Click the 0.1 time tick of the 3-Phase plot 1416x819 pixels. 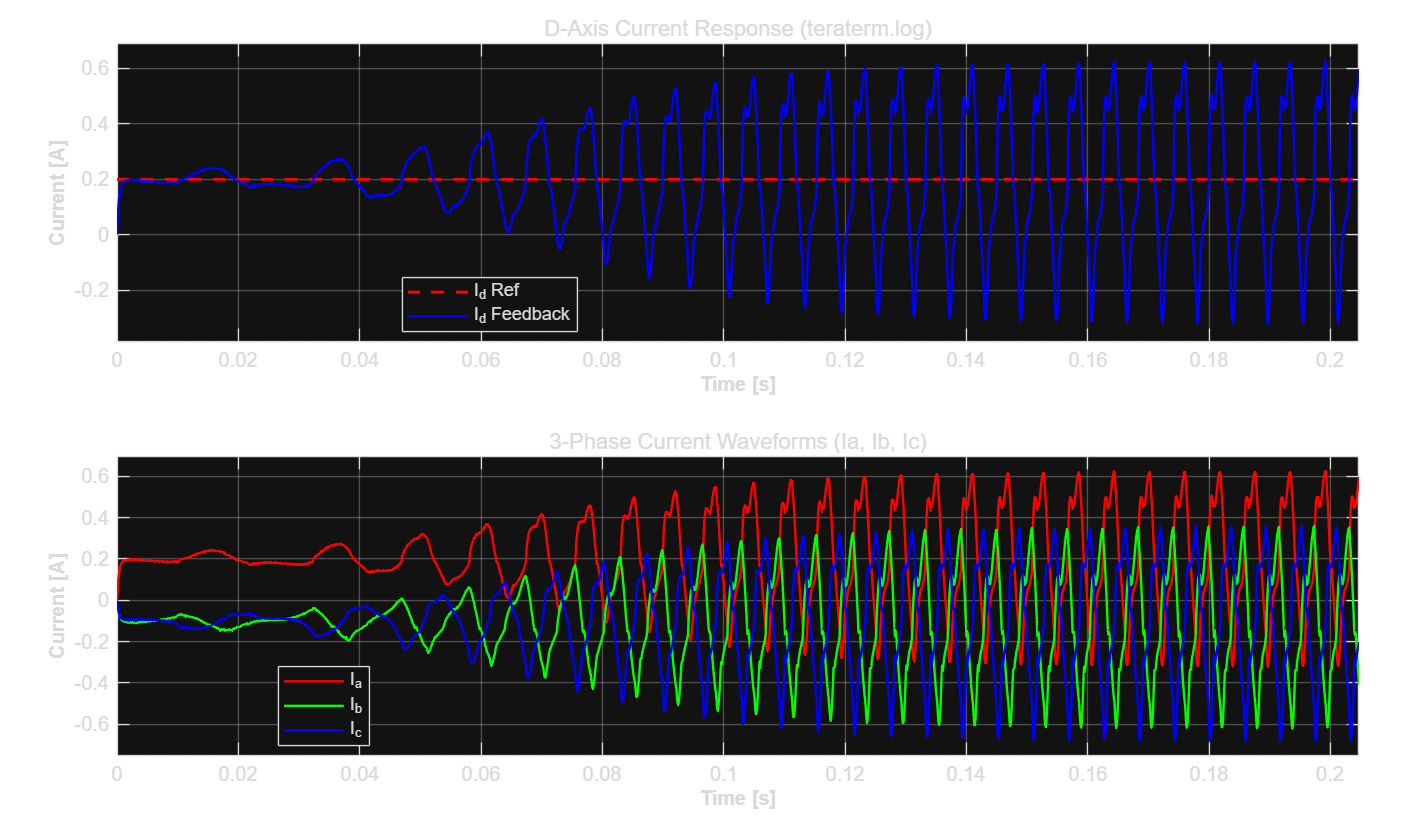coord(724,774)
